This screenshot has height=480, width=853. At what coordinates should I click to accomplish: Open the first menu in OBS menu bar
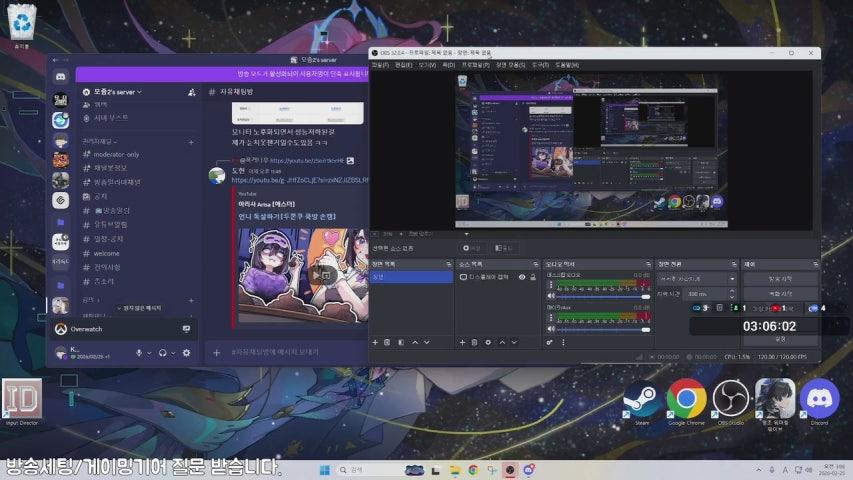pos(379,64)
